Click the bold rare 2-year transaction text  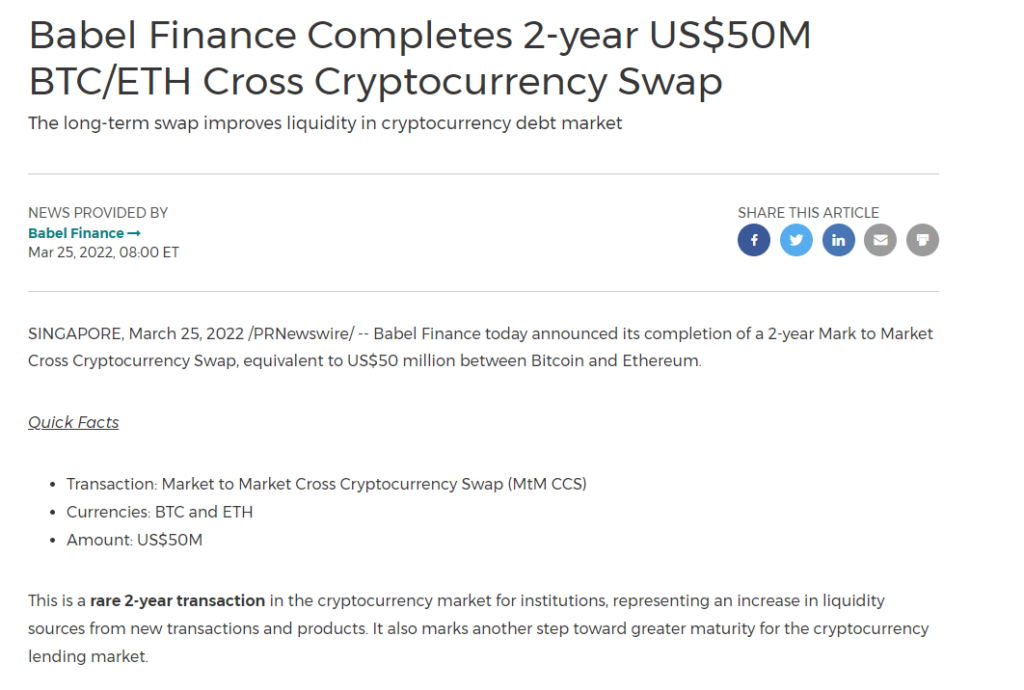click(178, 601)
